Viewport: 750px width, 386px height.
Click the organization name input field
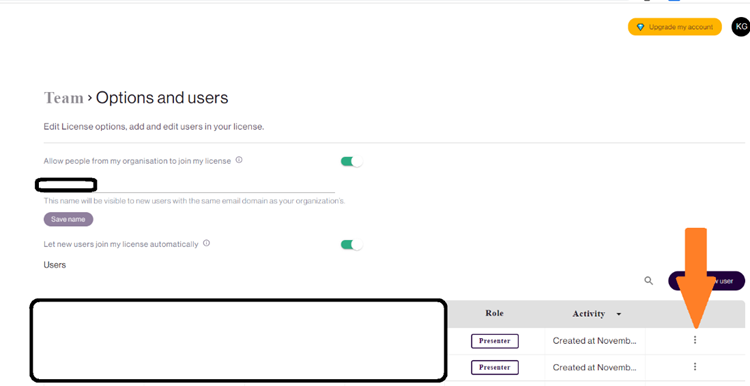coord(189,185)
